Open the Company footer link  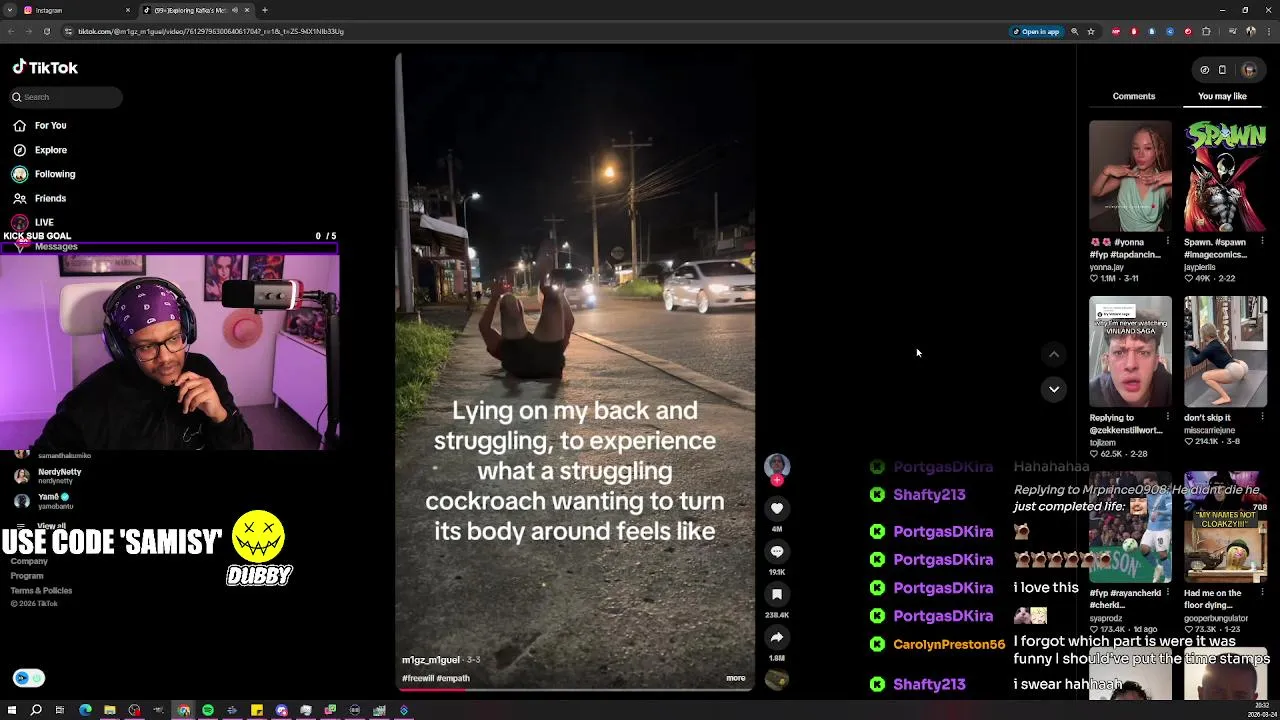pos(29,561)
